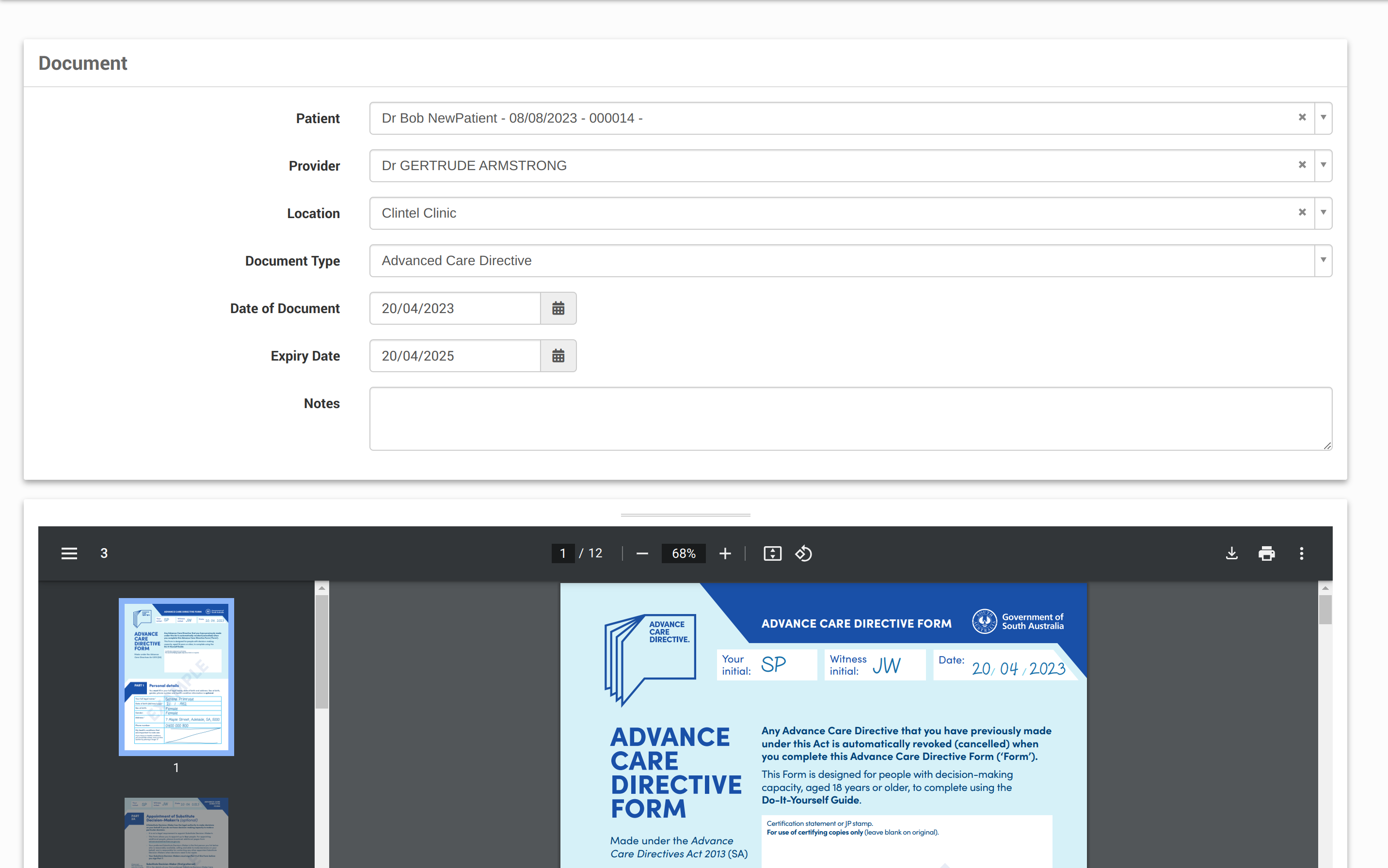
Task: Clear the selected Patient value
Action: point(1302,118)
